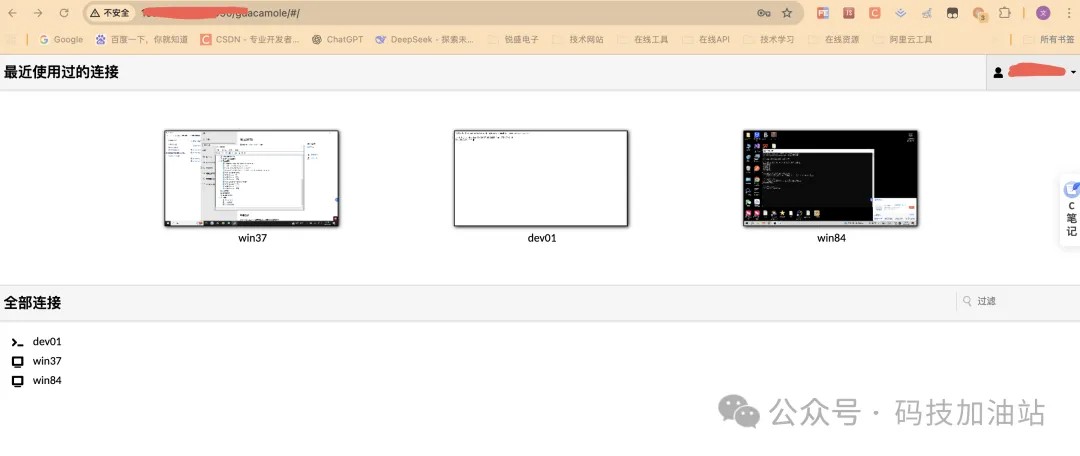Click the blue double-chevron extension icon
Screen dimensions: 1080x456
pyautogui.click(x=901, y=13)
